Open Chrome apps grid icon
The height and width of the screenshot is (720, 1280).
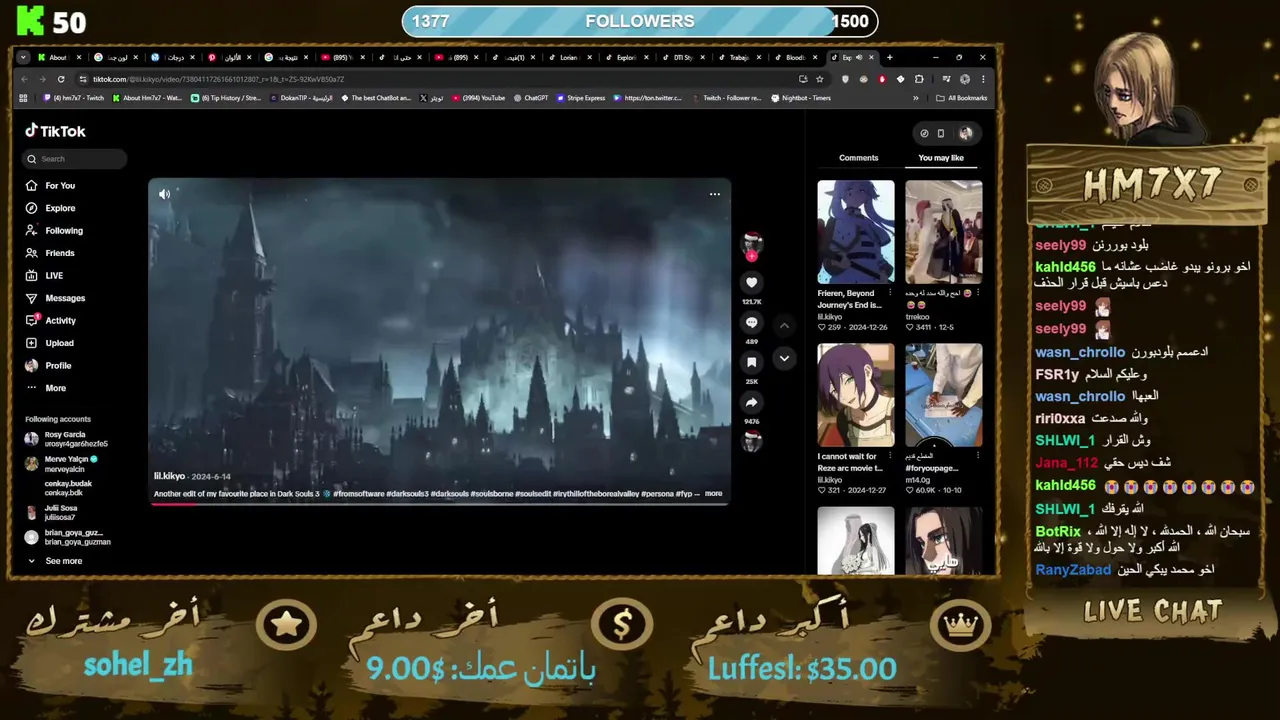pos(23,98)
